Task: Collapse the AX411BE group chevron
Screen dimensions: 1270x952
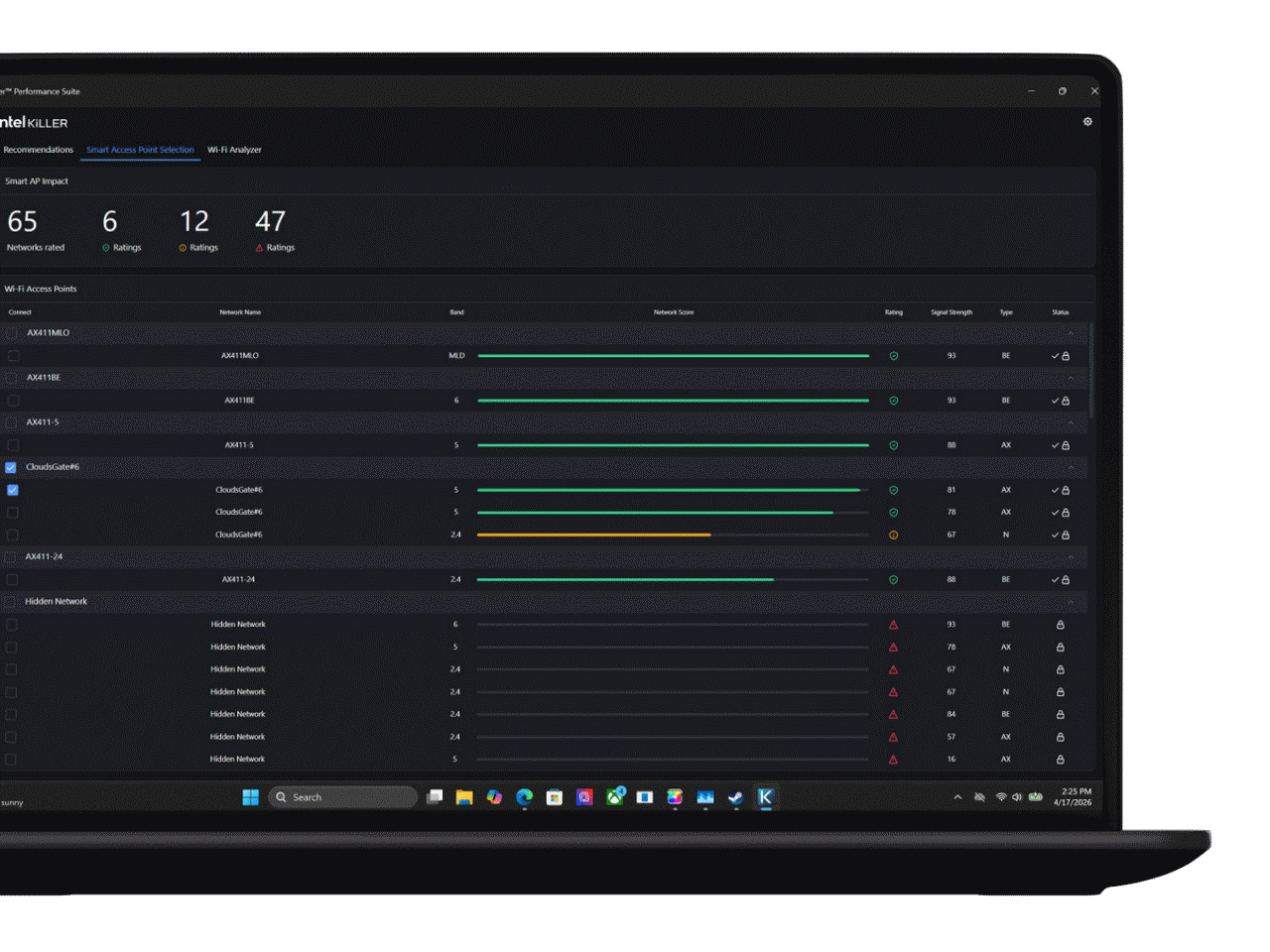Action: [x=1071, y=378]
